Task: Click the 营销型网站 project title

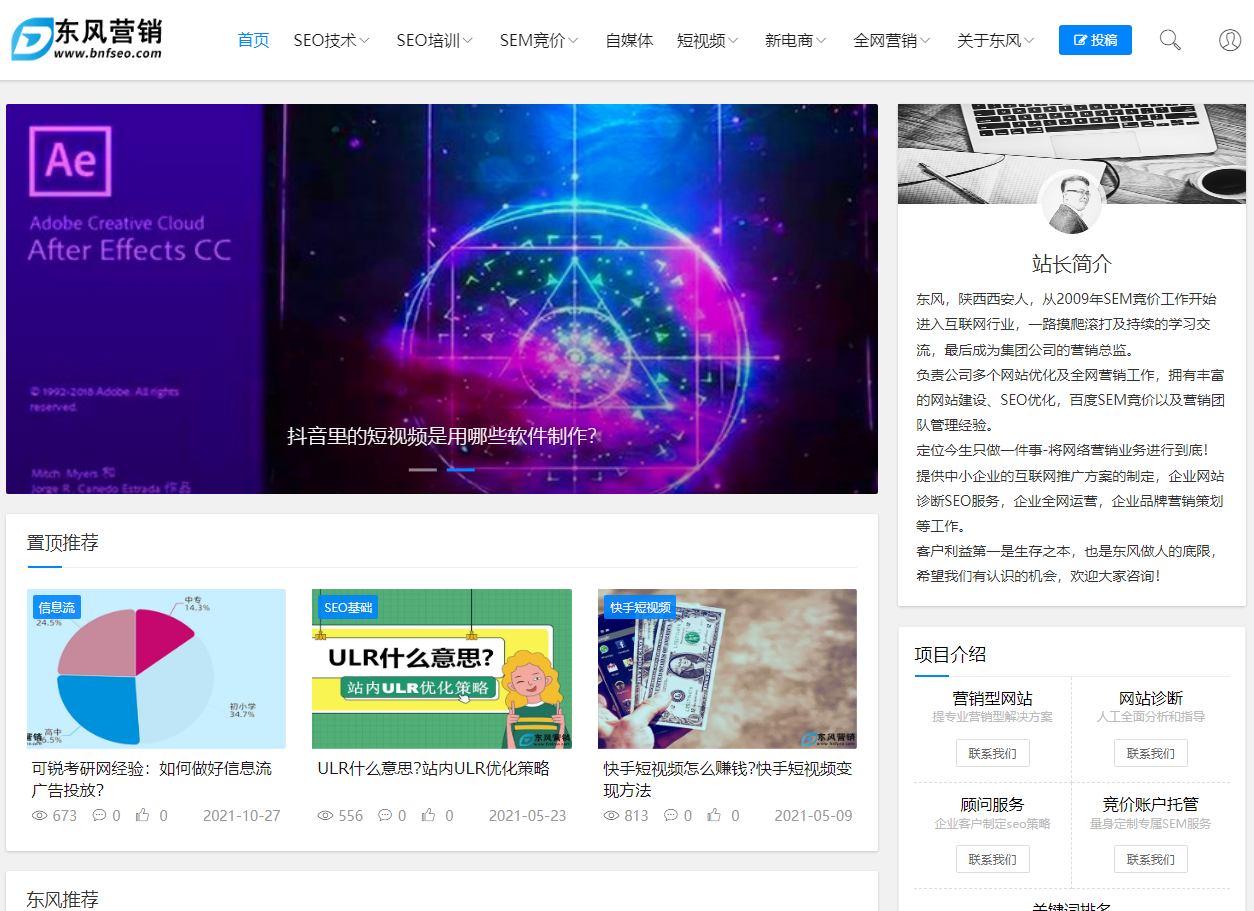Action: (x=992, y=697)
